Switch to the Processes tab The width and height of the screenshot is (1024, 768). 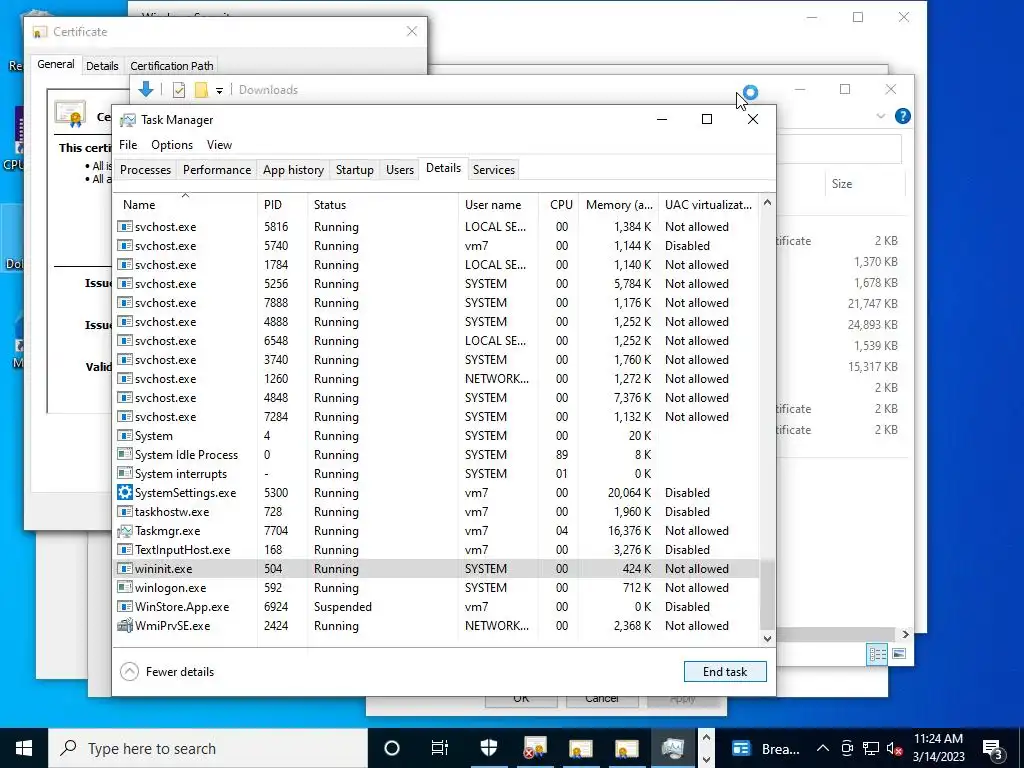pyautogui.click(x=146, y=170)
